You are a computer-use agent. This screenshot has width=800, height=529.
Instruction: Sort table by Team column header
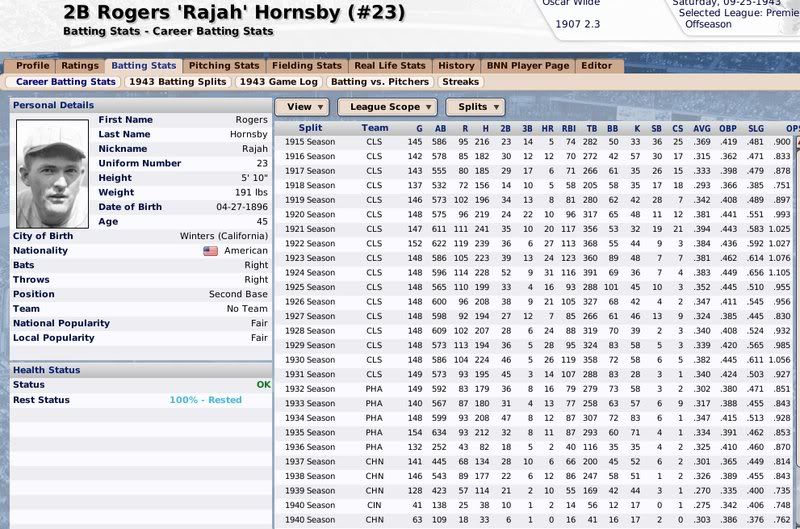375,128
